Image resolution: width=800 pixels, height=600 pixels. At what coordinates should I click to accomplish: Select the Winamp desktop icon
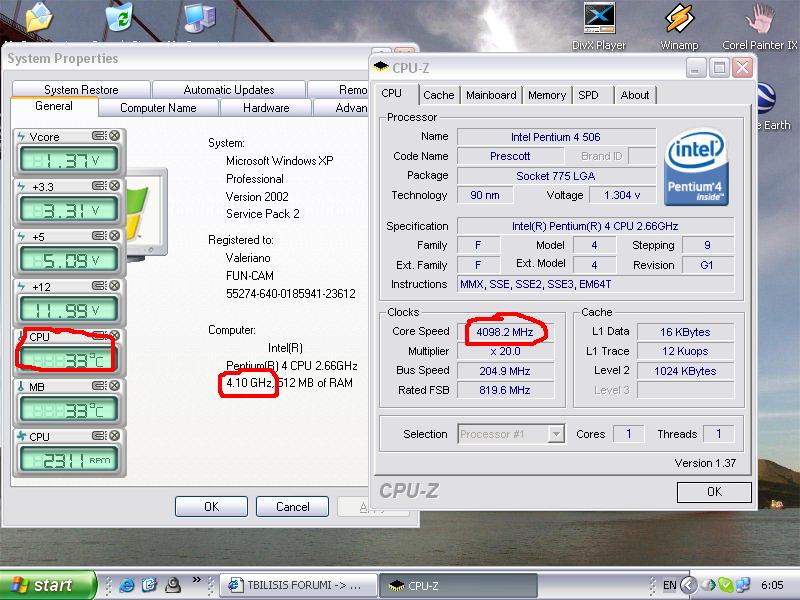[x=679, y=26]
